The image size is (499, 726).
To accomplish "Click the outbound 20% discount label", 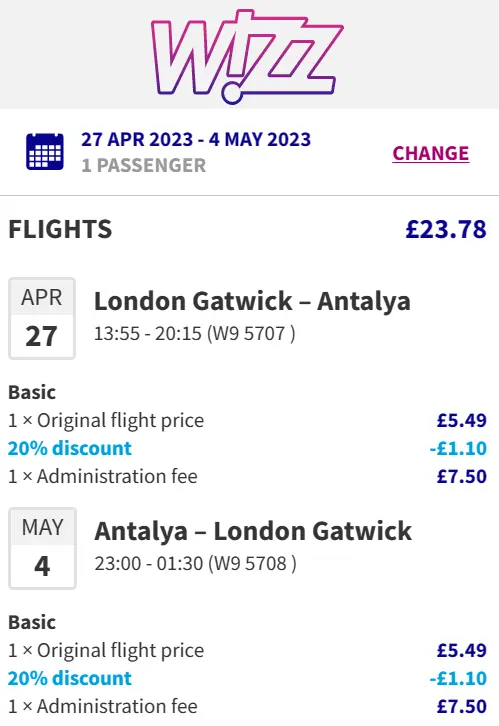I will tap(70, 448).
